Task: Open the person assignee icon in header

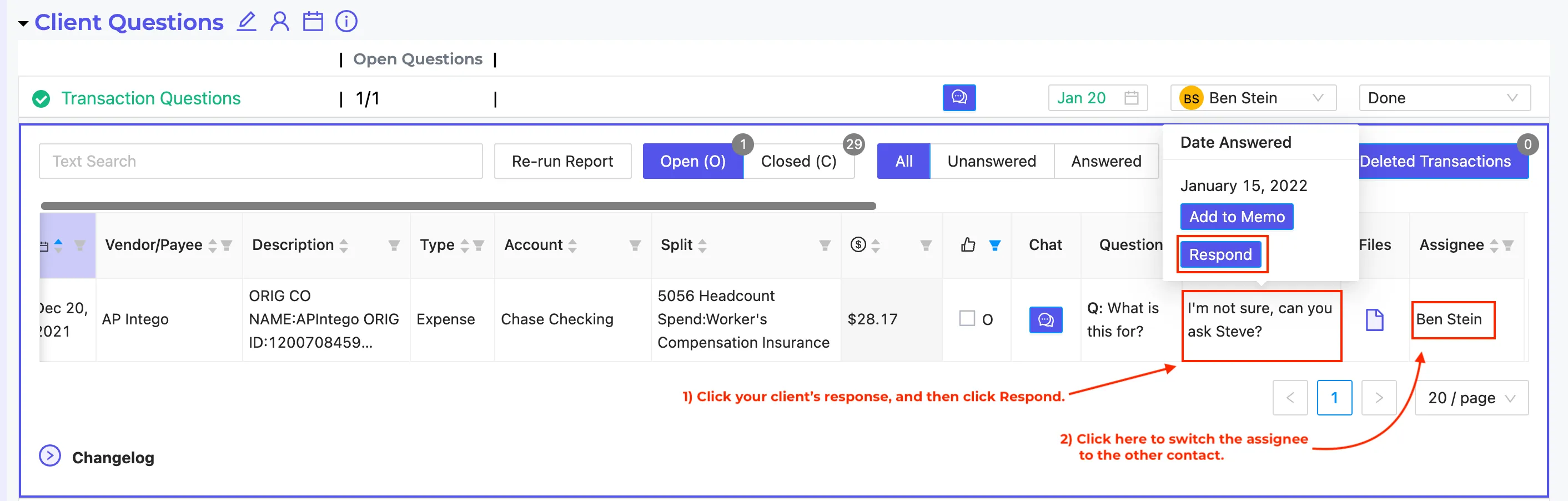Action: (x=280, y=22)
